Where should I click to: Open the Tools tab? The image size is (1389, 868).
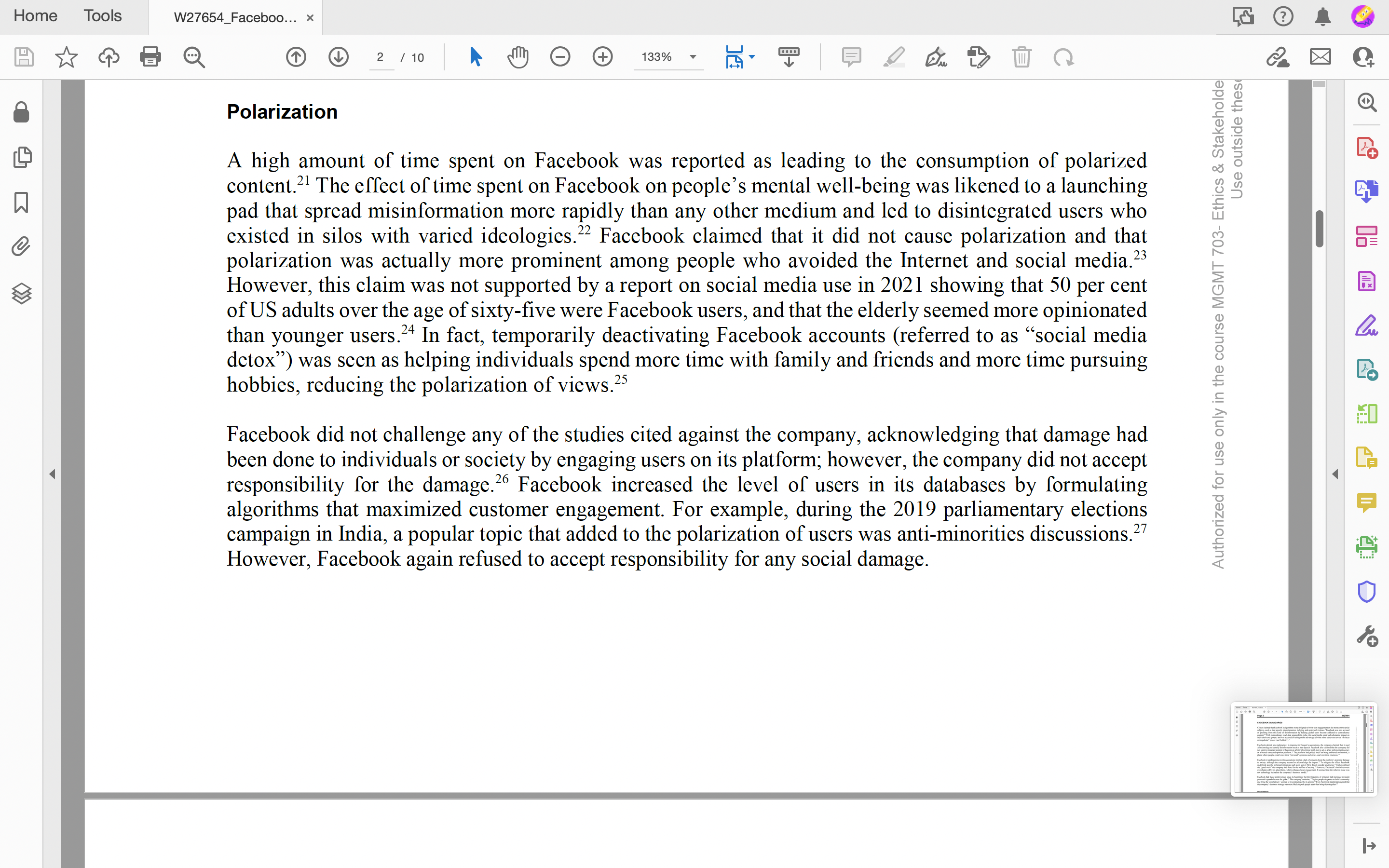coord(102,16)
